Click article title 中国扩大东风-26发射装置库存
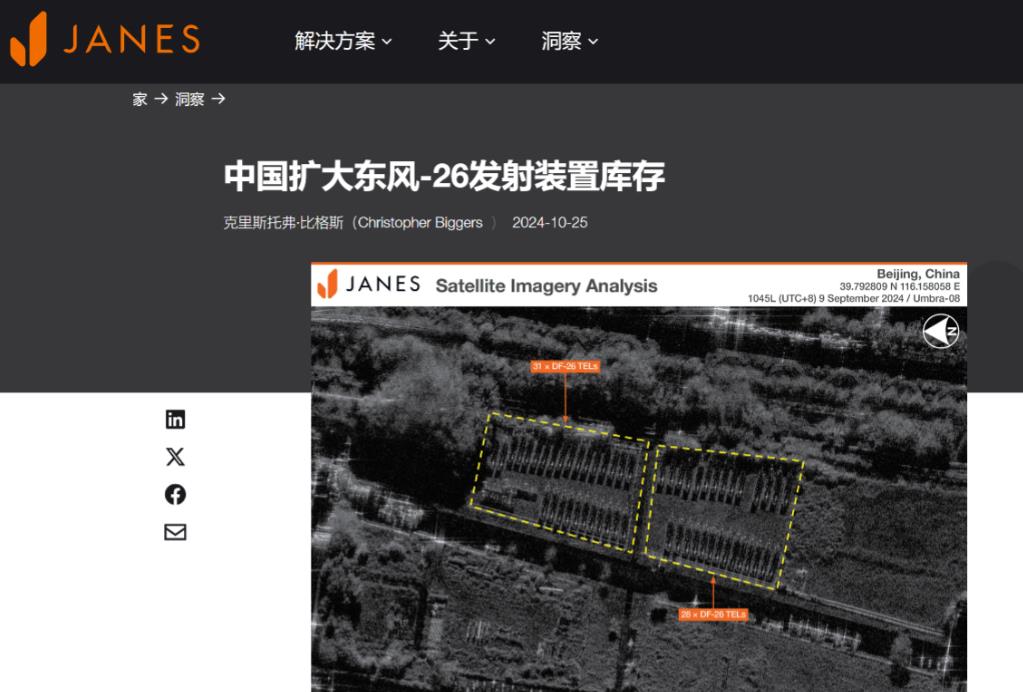 (x=444, y=176)
